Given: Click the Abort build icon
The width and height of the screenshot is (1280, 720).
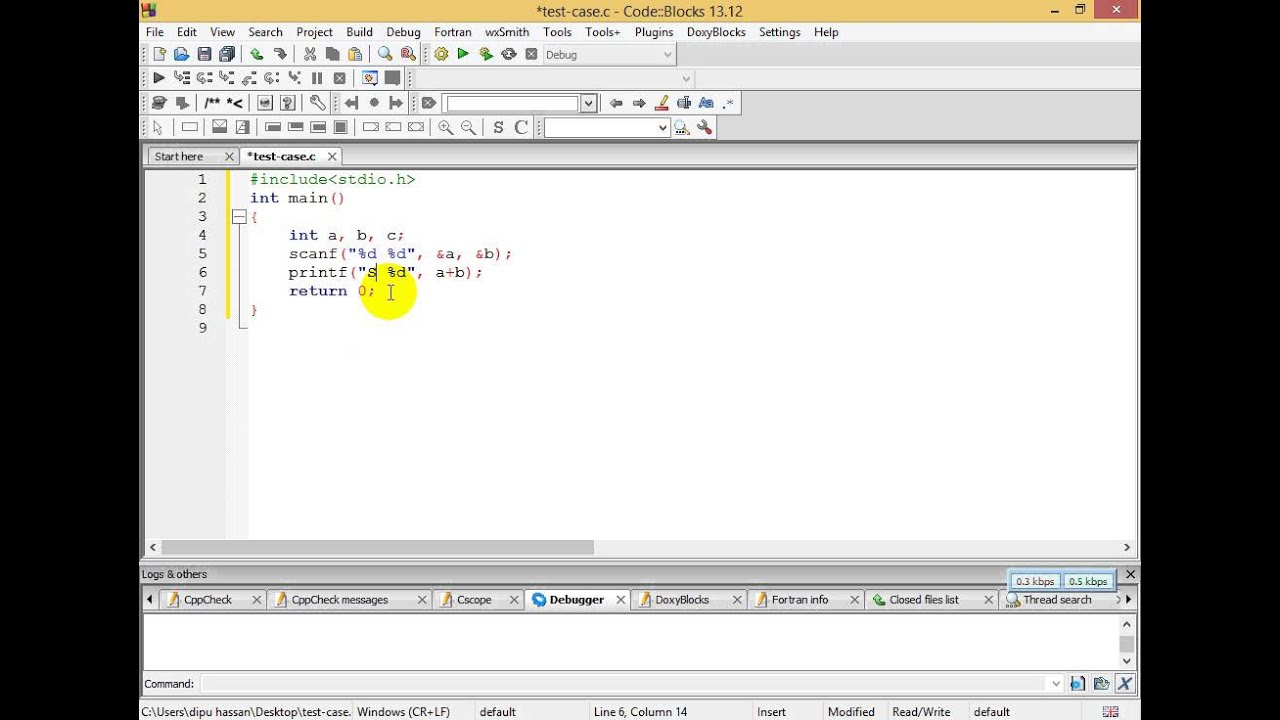Looking at the screenshot, I should (531, 54).
